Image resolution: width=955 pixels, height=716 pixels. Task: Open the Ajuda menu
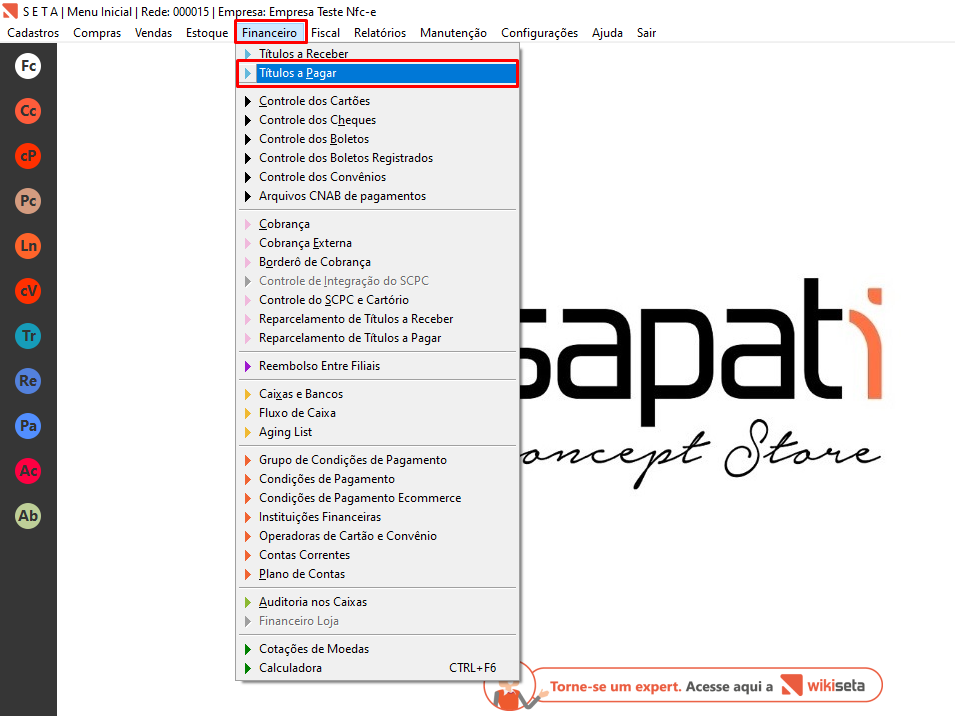(607, 33)
